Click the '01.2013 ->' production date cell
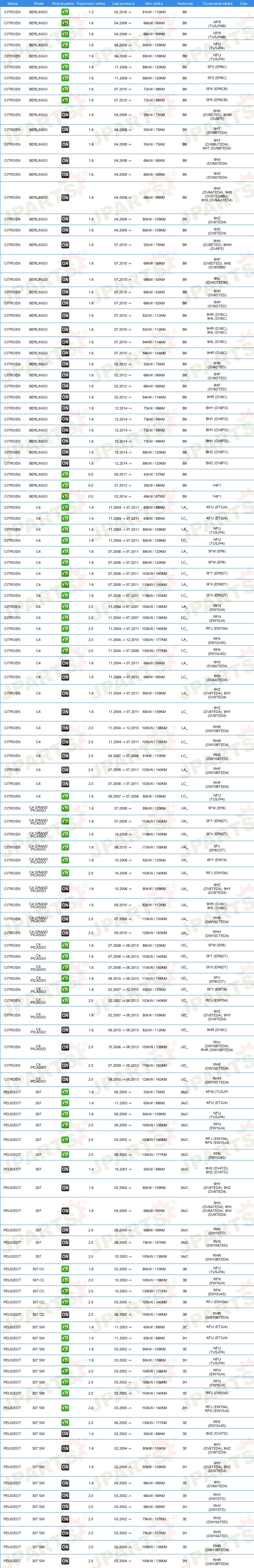The image size is (254, 1568). click(122, 485)
